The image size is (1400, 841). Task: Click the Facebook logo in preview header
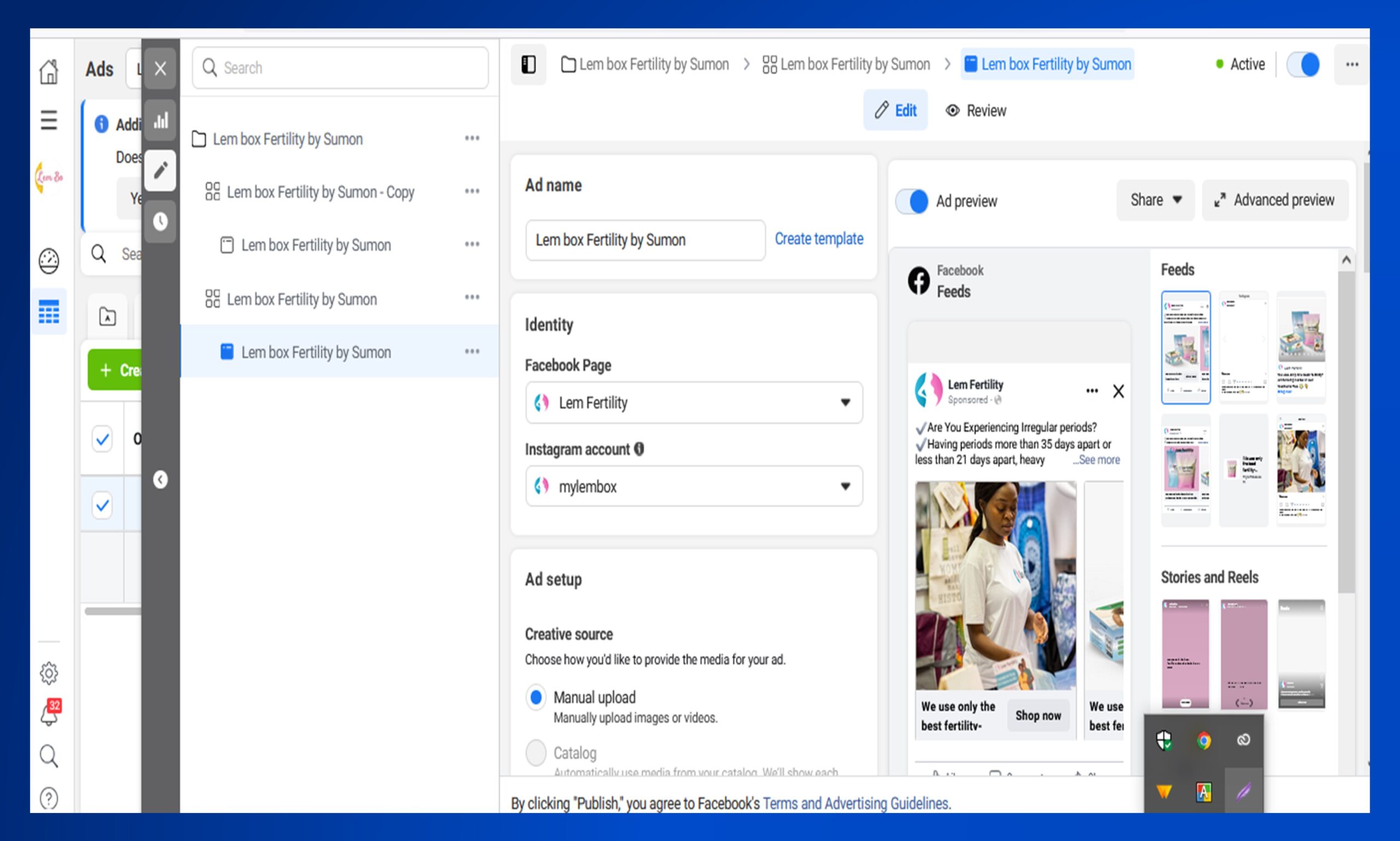[x=919, y=281]
